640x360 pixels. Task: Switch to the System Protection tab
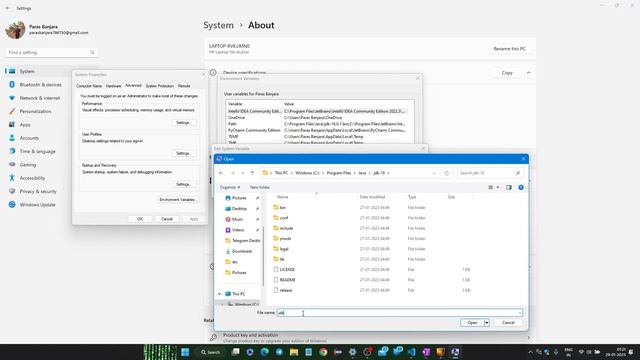tap(160, 86)
